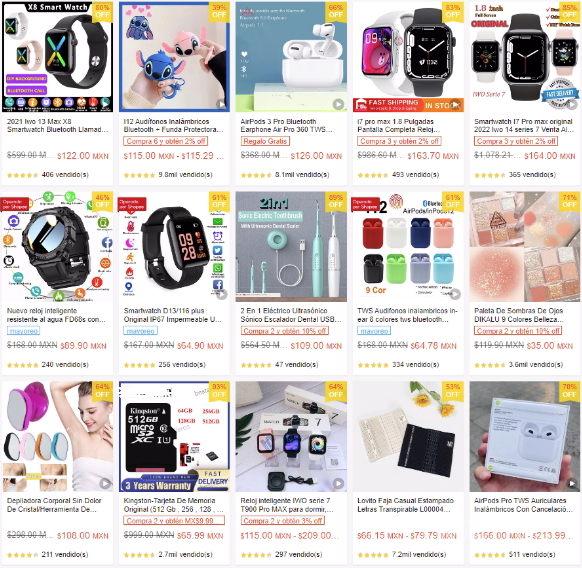Click 'Compra 6 y obtén 2% off' tag

(x=166, y=141)
